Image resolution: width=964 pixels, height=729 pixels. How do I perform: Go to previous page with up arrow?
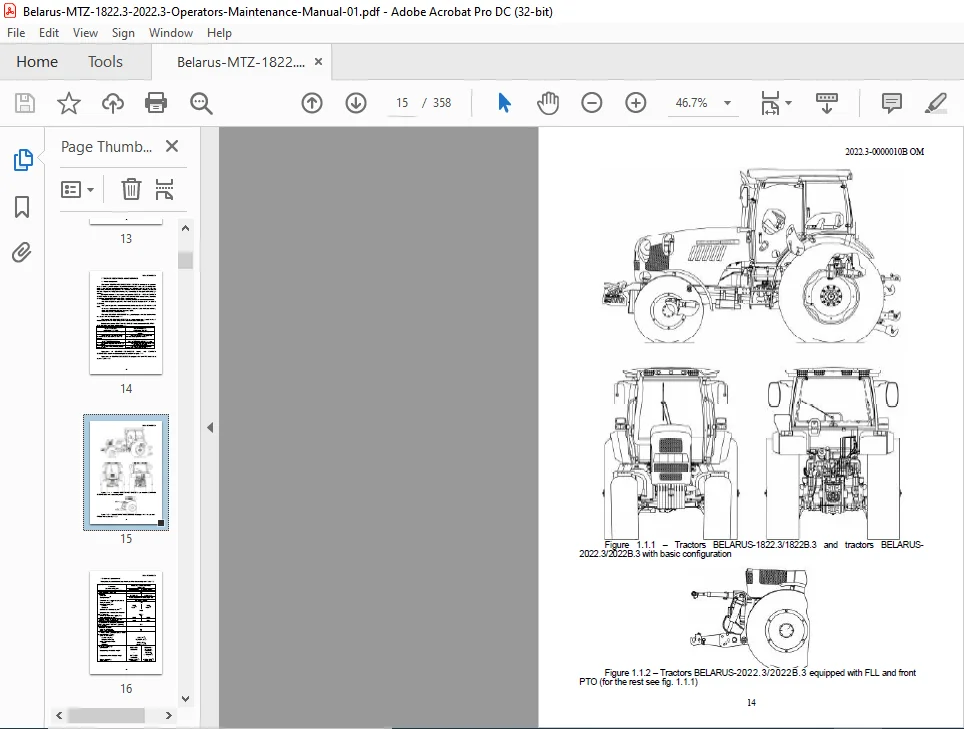click(312, 103)
